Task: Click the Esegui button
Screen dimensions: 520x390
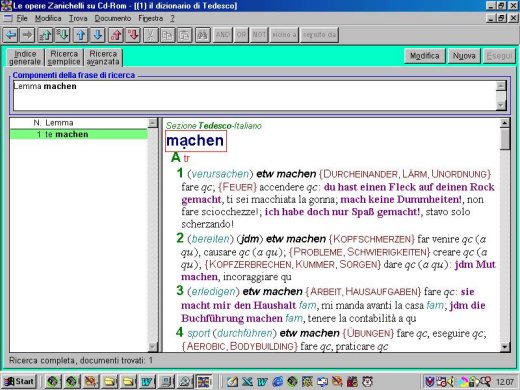Action: click(499, 56)
